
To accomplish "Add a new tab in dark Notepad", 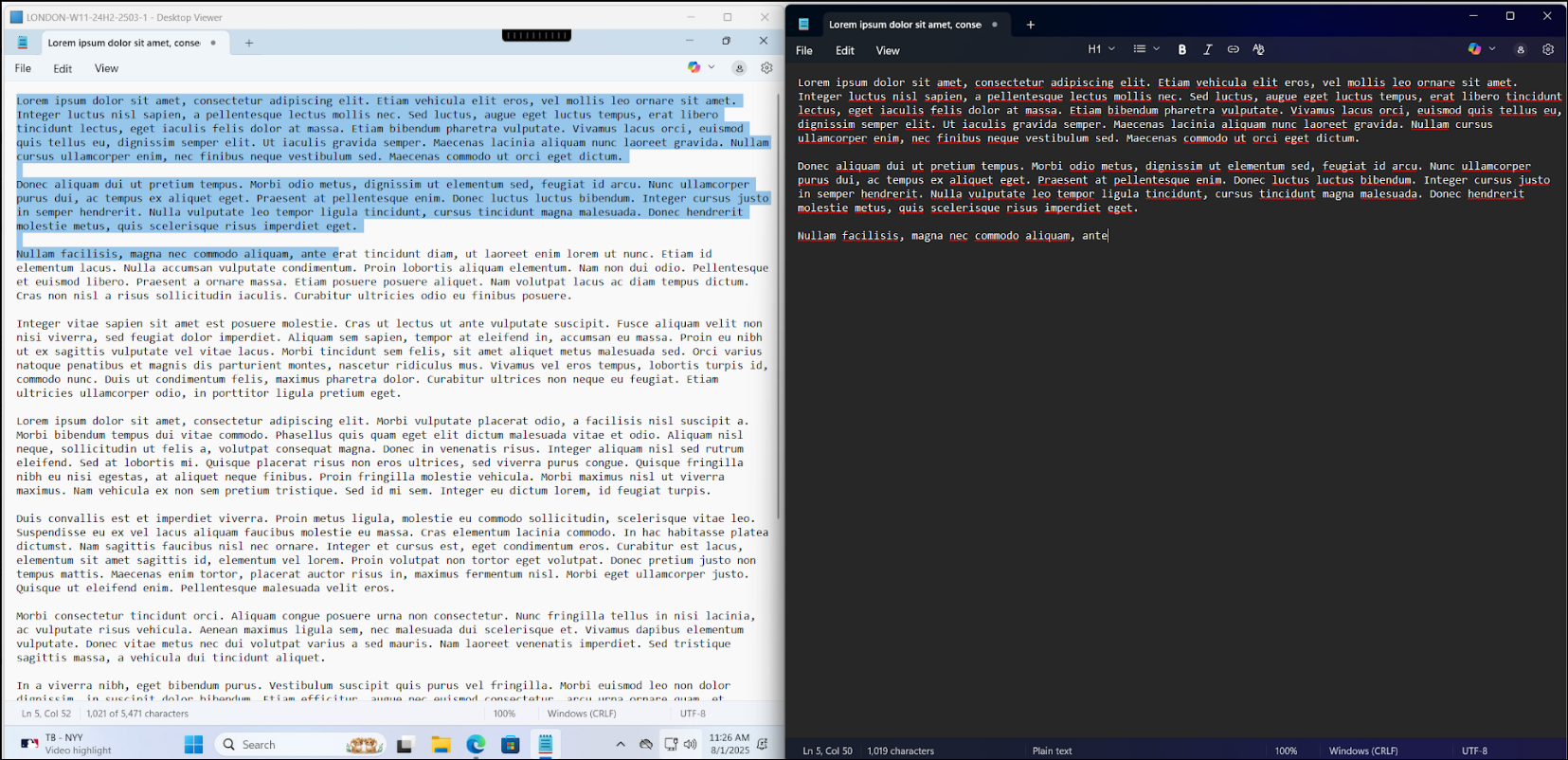I will (x=1031, y=25).
